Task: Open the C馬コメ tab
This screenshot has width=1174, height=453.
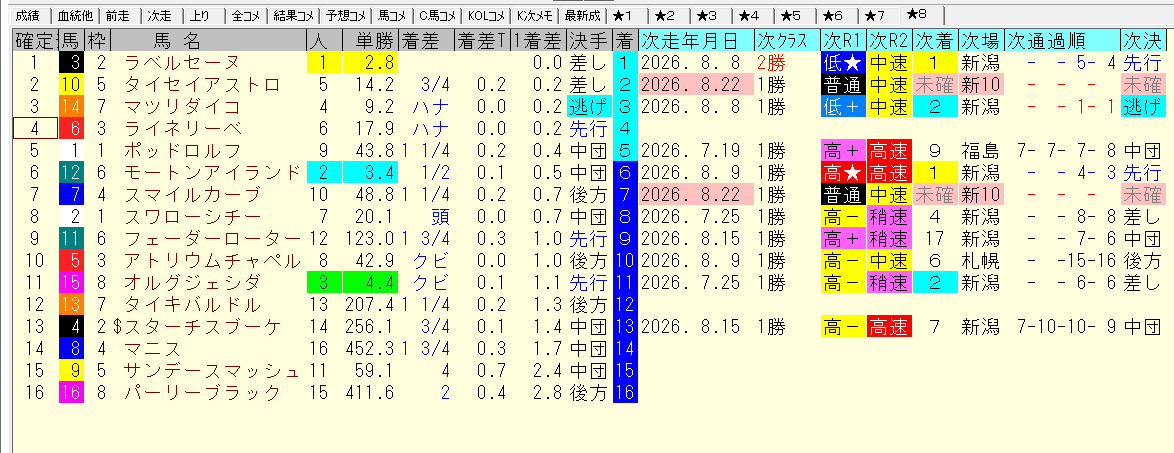Action: click(437, 15)
